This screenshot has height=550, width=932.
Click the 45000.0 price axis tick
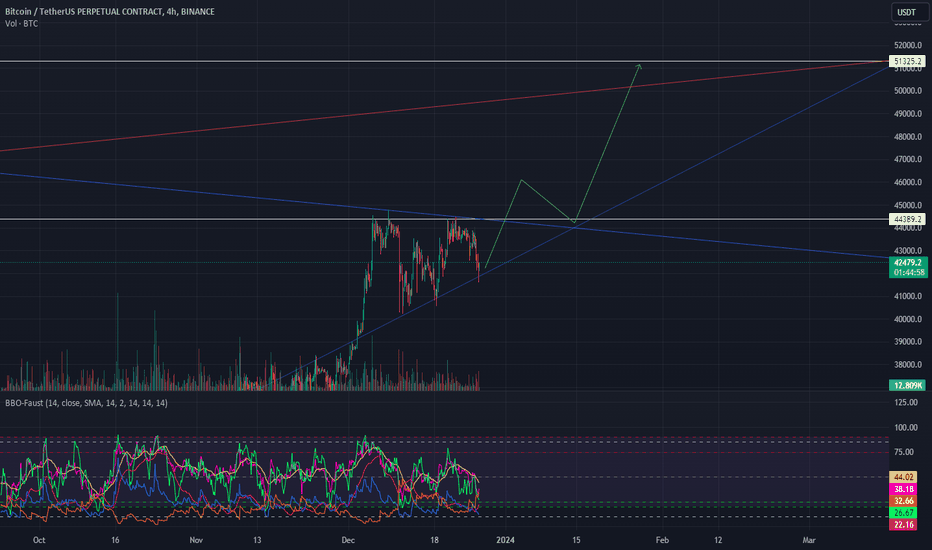(908, 206)
